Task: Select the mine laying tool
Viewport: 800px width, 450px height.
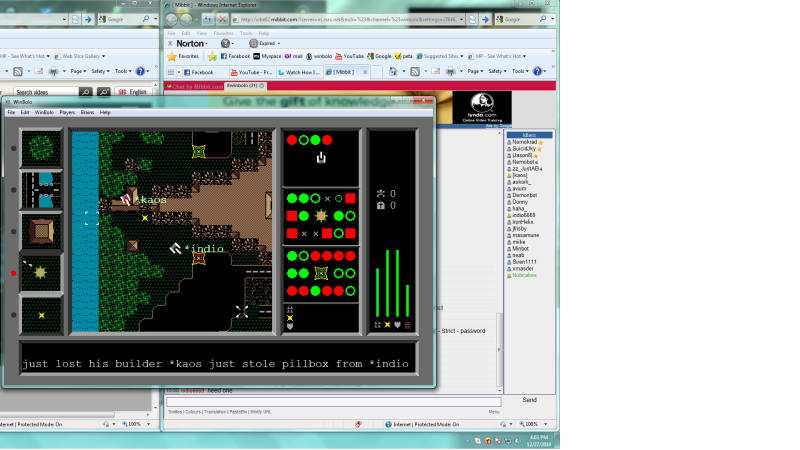Action: tap(41, 314)
